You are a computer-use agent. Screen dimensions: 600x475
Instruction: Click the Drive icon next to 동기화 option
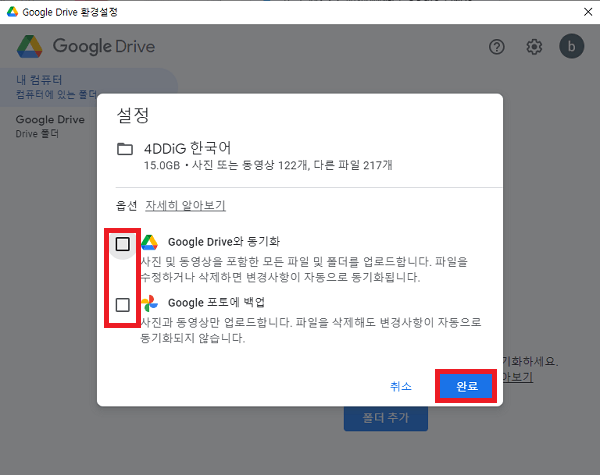click(150, 243)
